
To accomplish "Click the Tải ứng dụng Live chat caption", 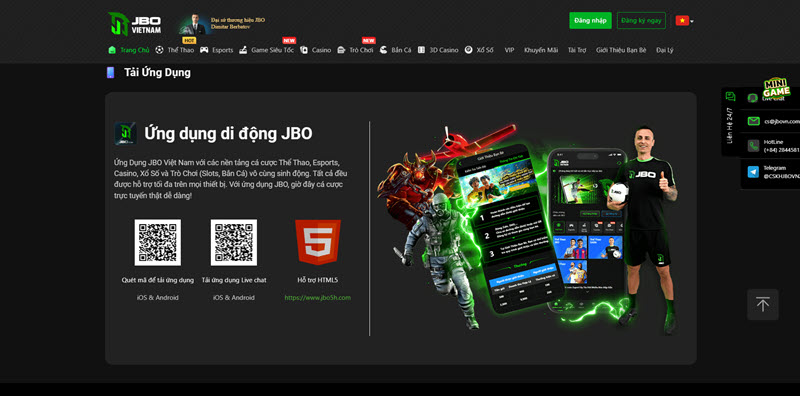I will tap(234, 280).
